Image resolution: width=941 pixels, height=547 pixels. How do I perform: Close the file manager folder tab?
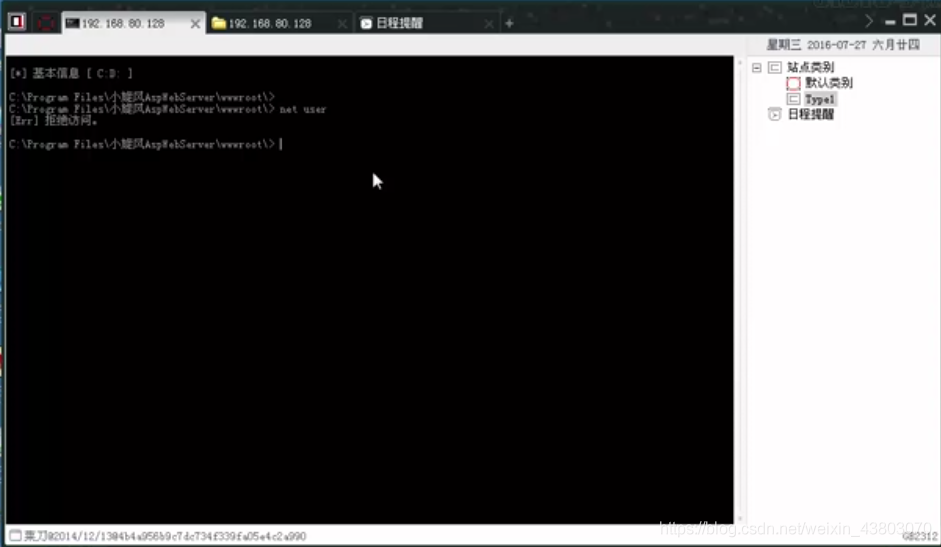click(x=342, y=23)
